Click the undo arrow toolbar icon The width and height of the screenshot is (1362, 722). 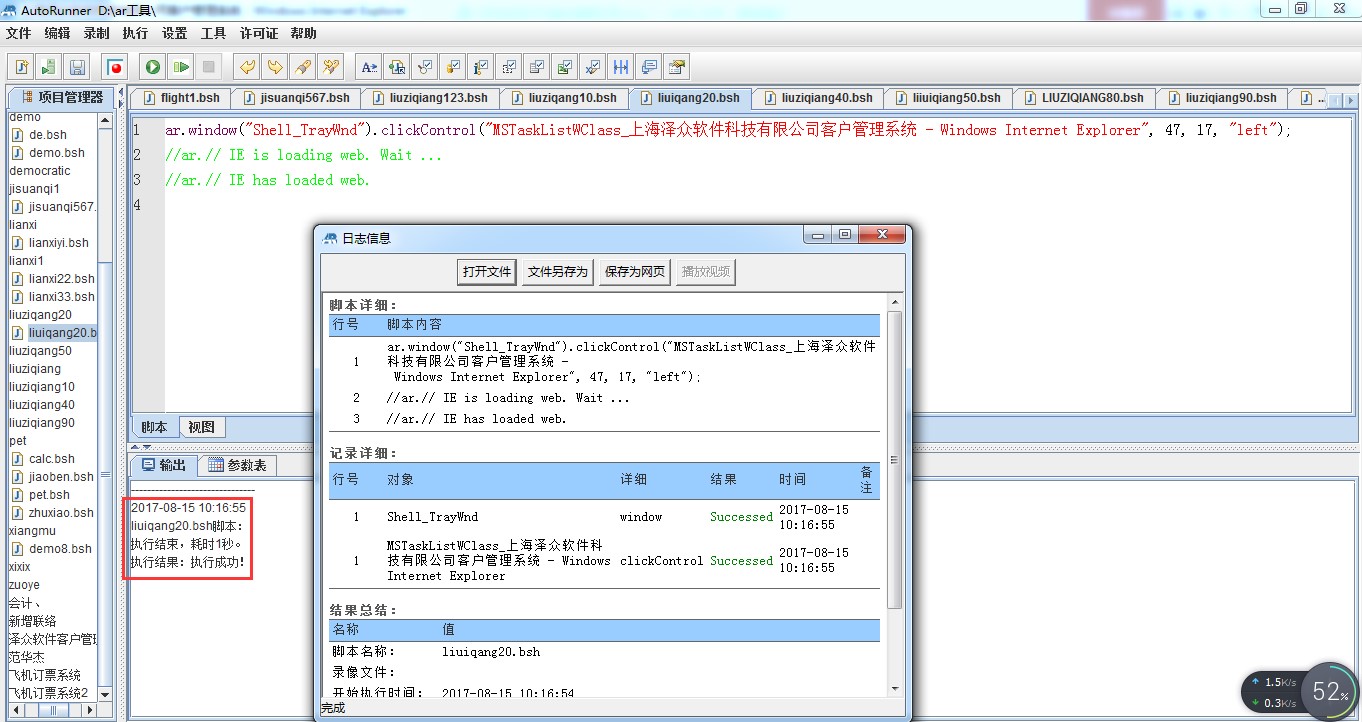point(246,67)
